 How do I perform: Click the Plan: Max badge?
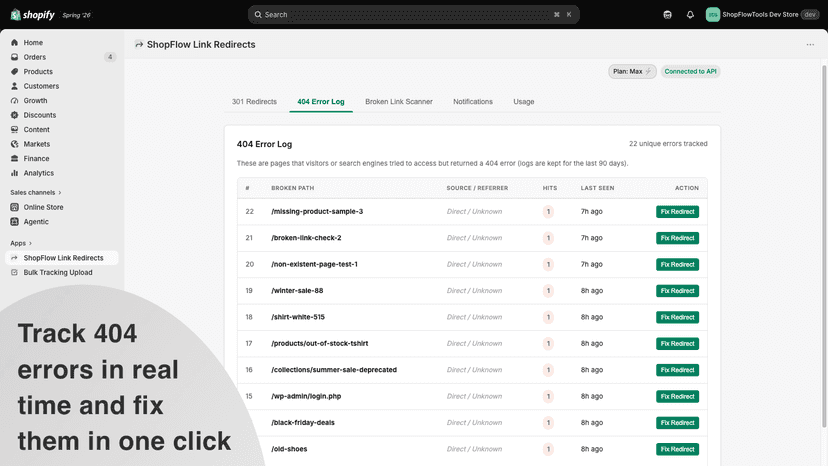pyautogui.click(x=632, y=71)
